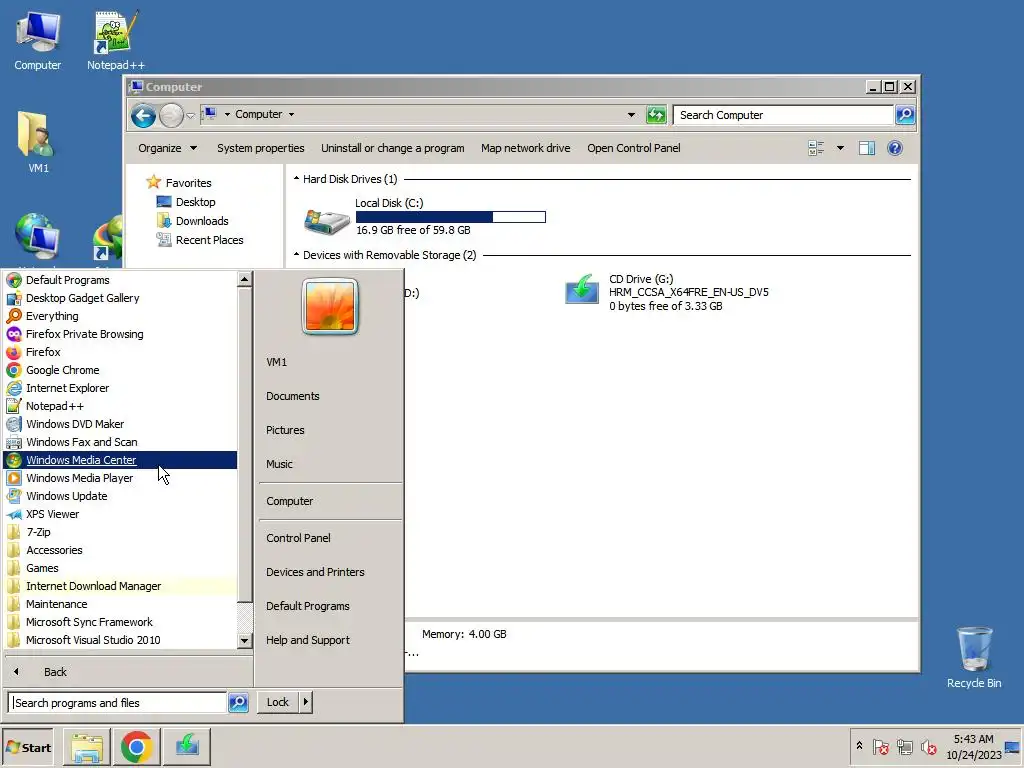Screen dimensions: 1024x768
Task: Open Documents from Start menu
Action: pyautogui.click(x=293, y=396)
